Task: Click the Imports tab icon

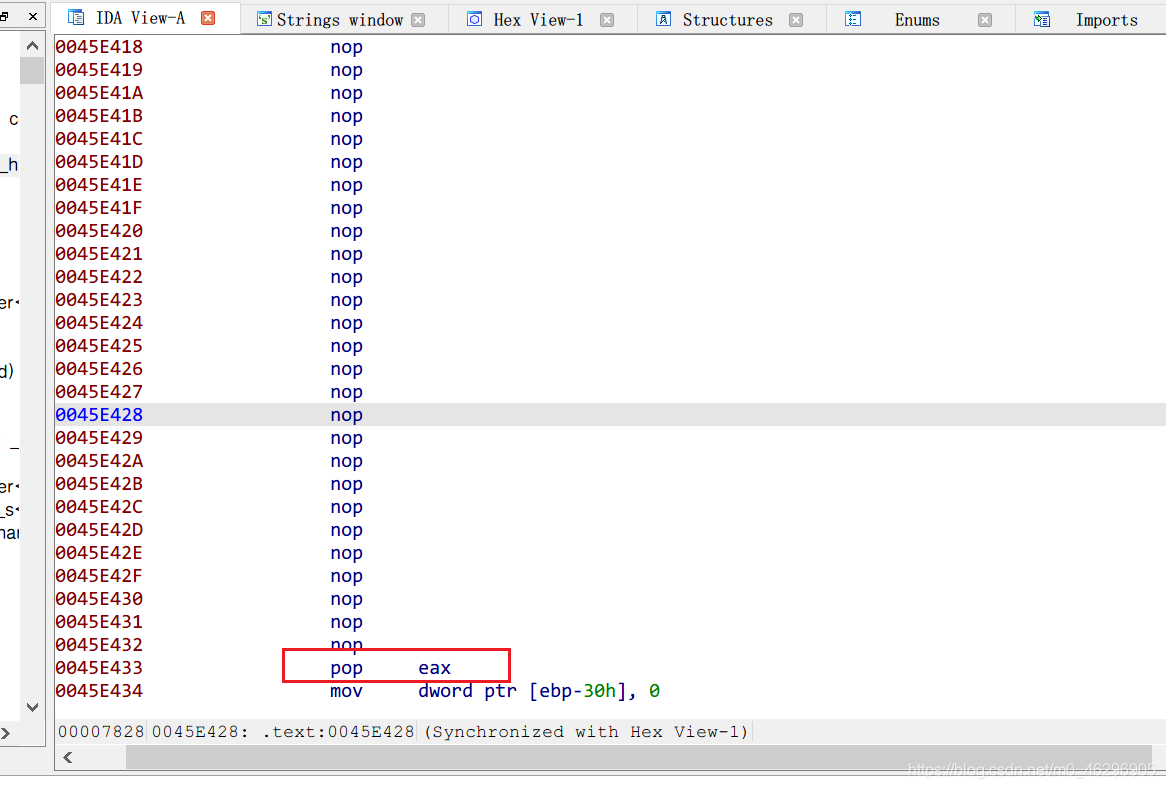Action: [1042, 20]
